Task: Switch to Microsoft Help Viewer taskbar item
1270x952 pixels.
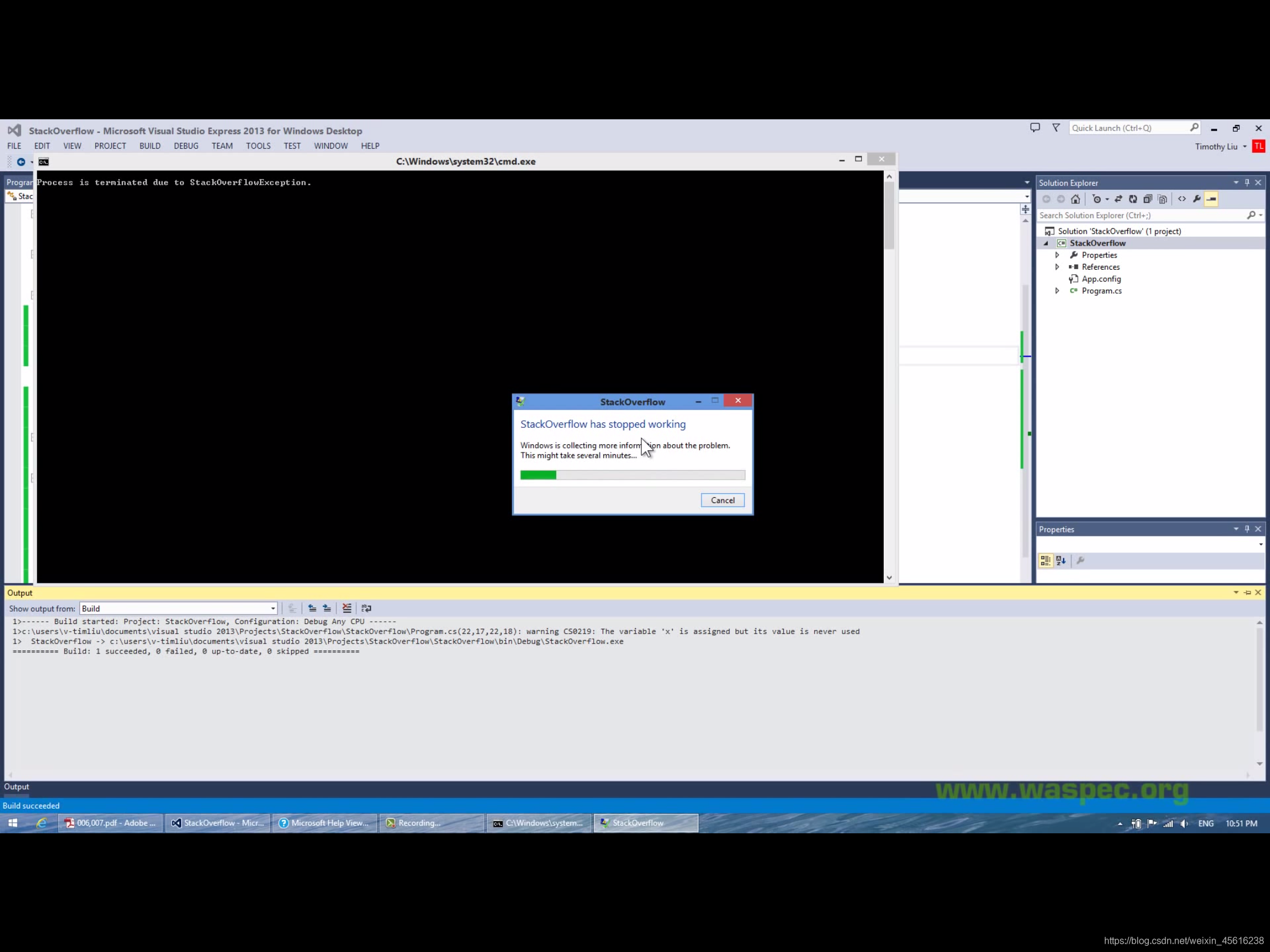Action: click(x=325, y=823)
